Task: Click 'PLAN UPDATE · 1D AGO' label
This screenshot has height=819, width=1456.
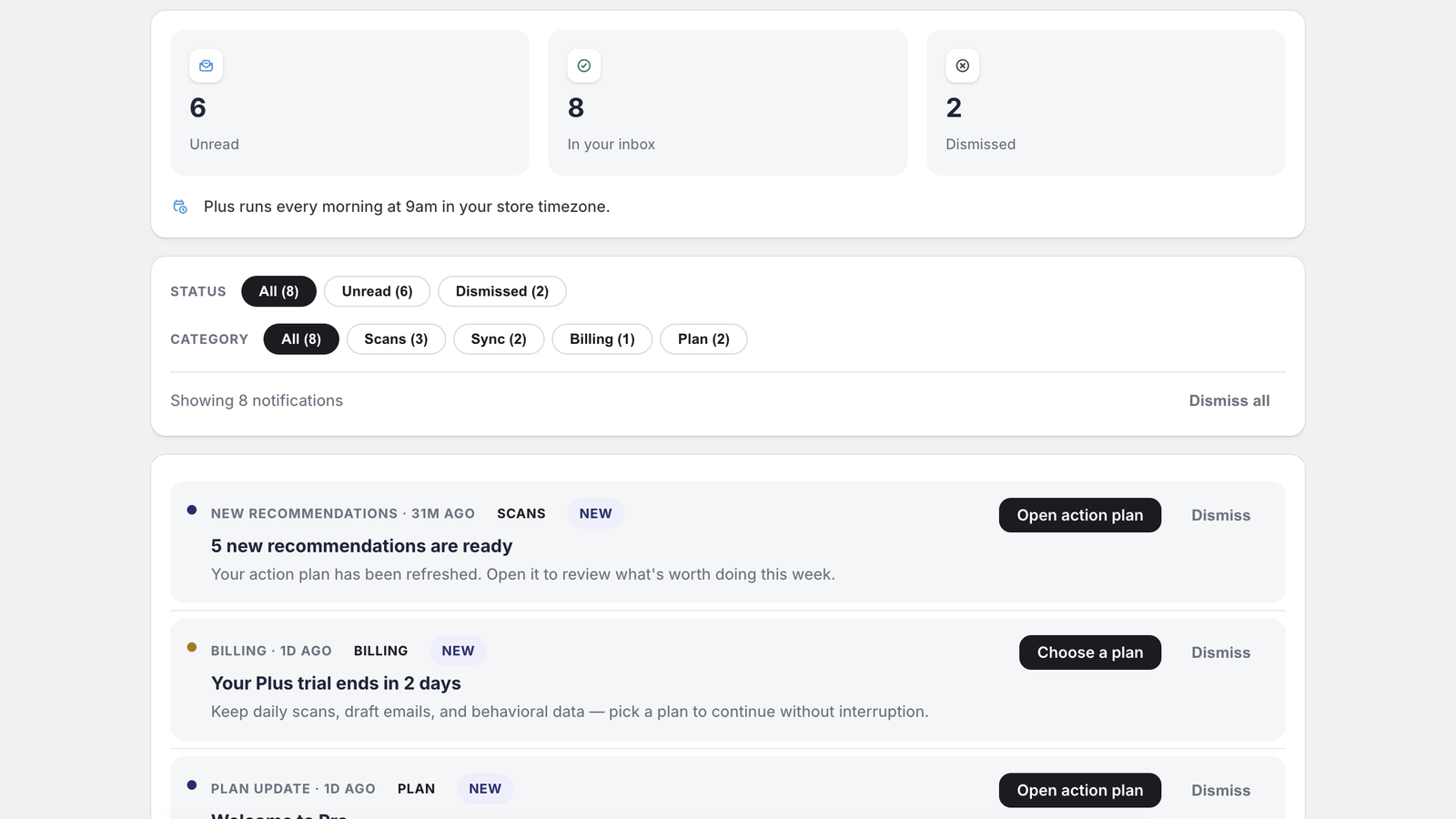Action: tap(293, 789)
